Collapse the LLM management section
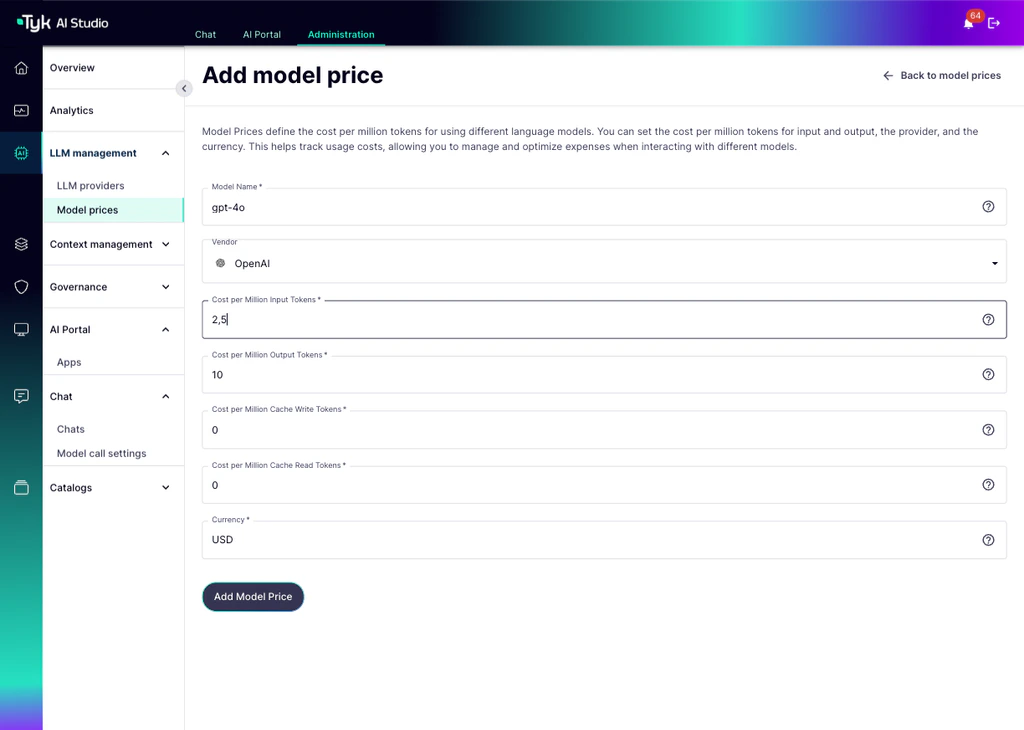Screen dimensions: 1024x730 [x=166, y=153]
